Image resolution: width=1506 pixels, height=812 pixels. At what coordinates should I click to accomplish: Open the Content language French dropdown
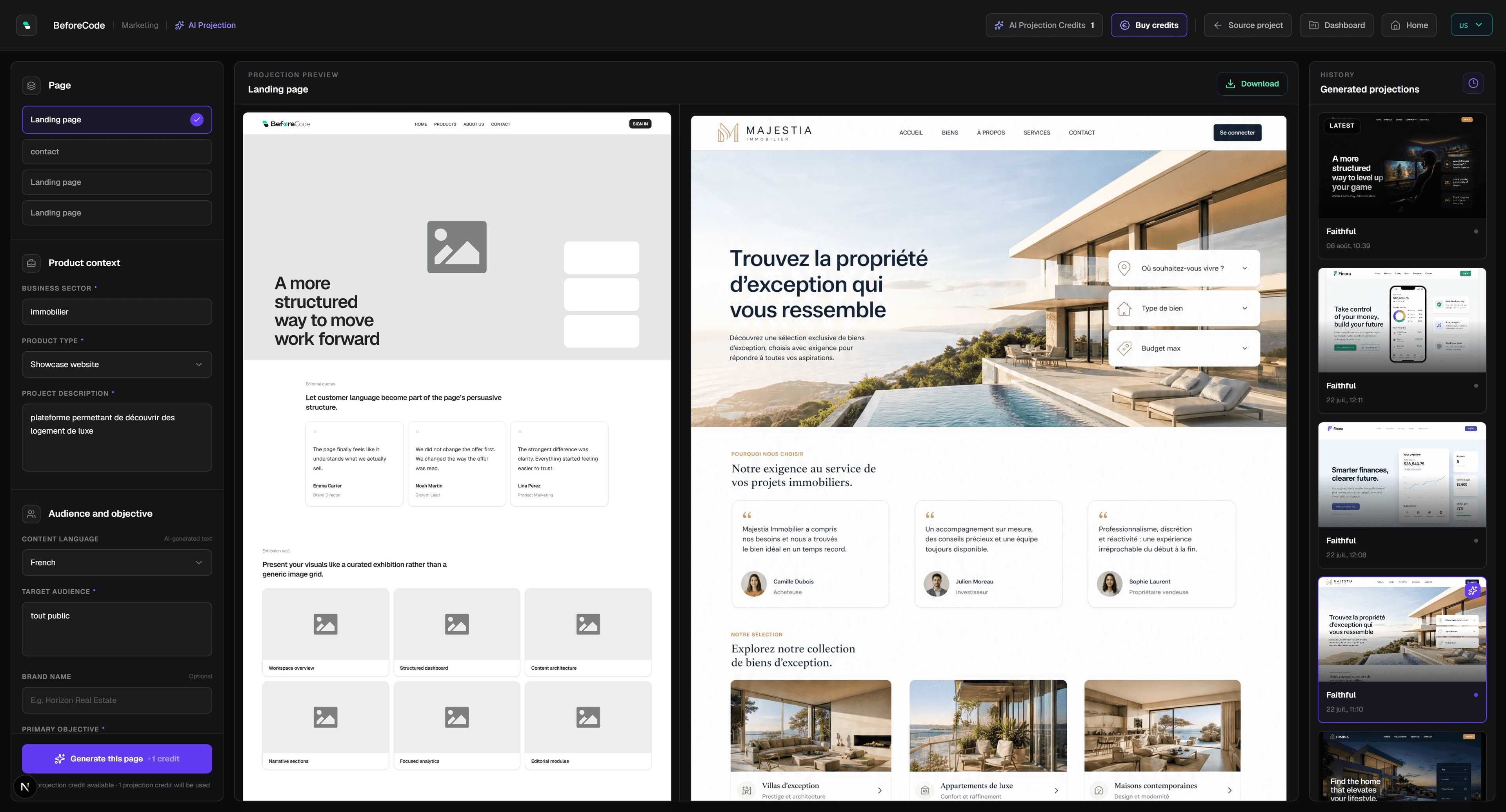click(117, 563)
